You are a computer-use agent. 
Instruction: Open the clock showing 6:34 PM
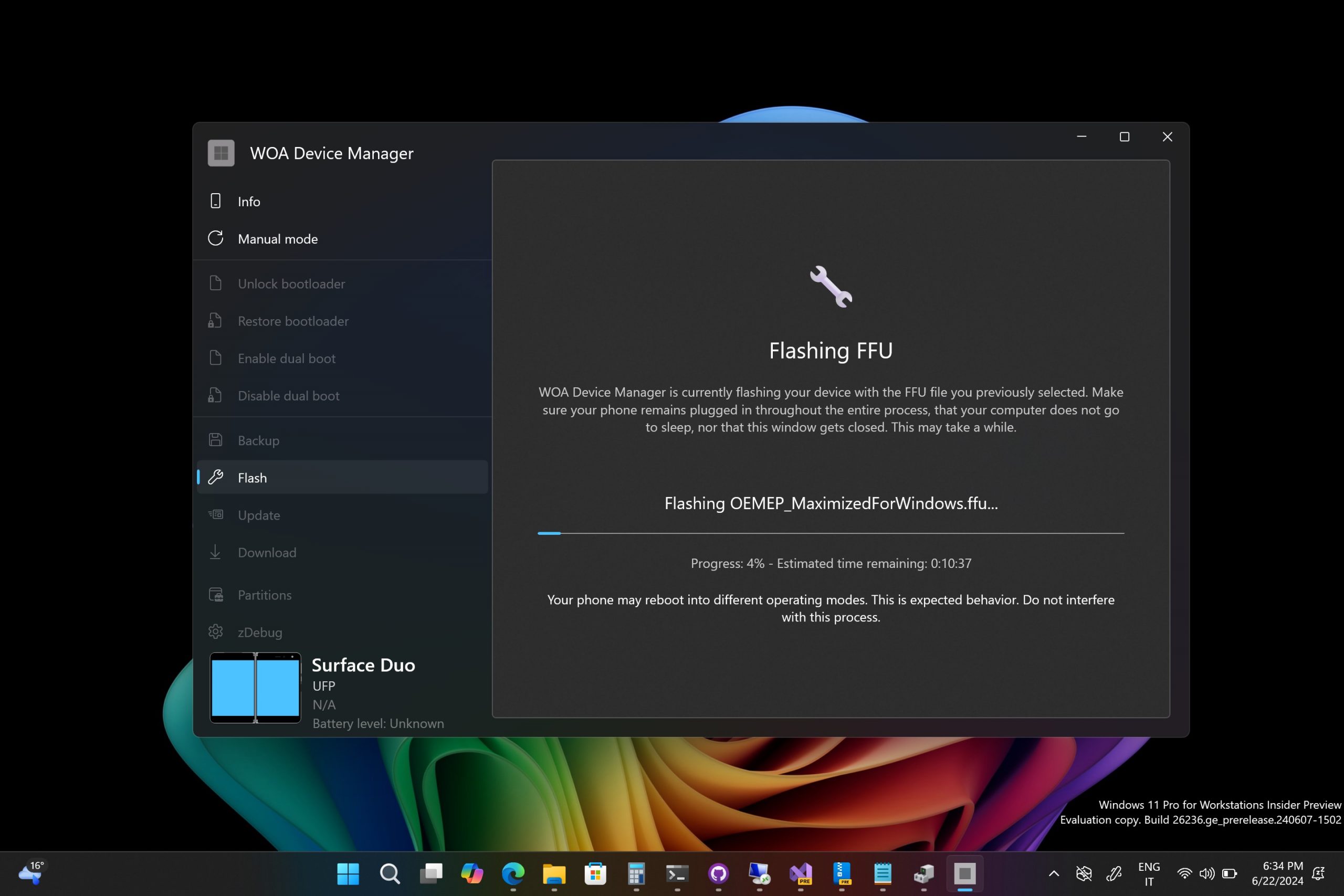click(x=1278, y=874)
